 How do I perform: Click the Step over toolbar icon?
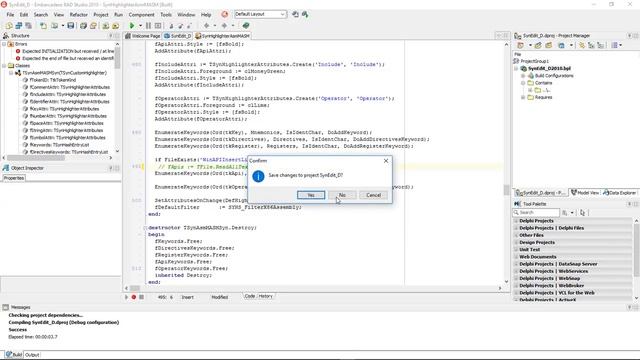[180, 26]
